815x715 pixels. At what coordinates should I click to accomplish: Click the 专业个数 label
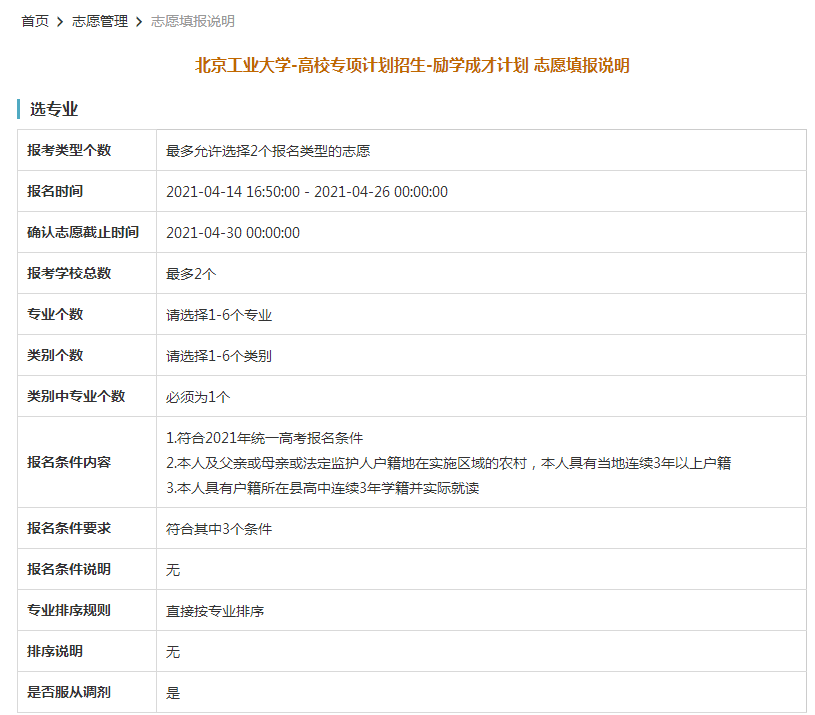[x=55, y=314]
